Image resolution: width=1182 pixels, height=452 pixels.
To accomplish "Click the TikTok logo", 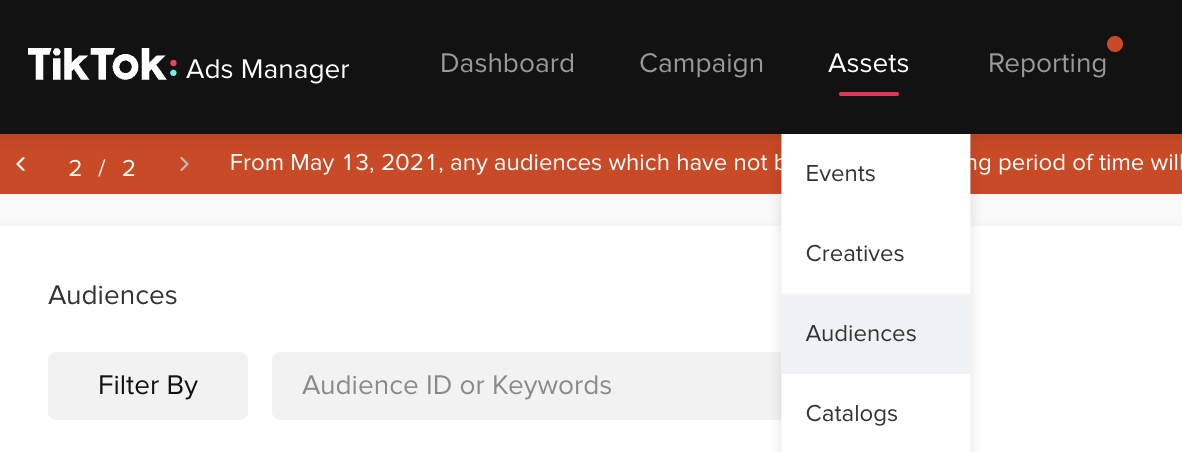I will (103, 66).
